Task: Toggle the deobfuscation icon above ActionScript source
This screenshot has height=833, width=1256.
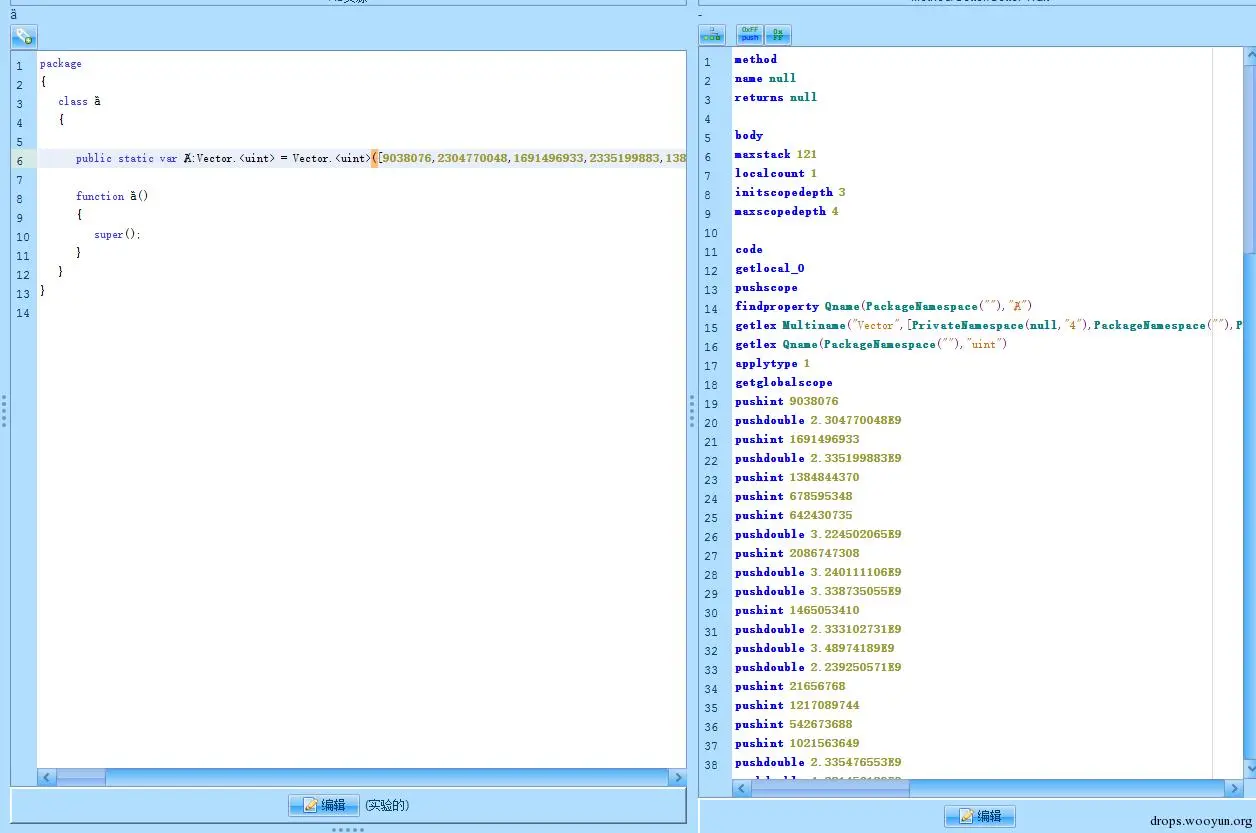Action: [24, 37]
